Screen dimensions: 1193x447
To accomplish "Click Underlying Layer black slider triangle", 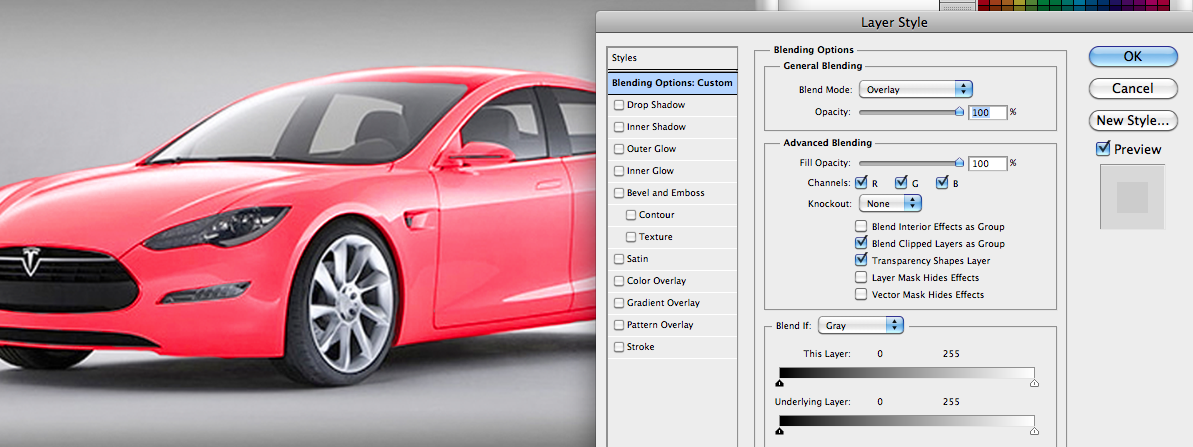I will [x=780, y=431].
